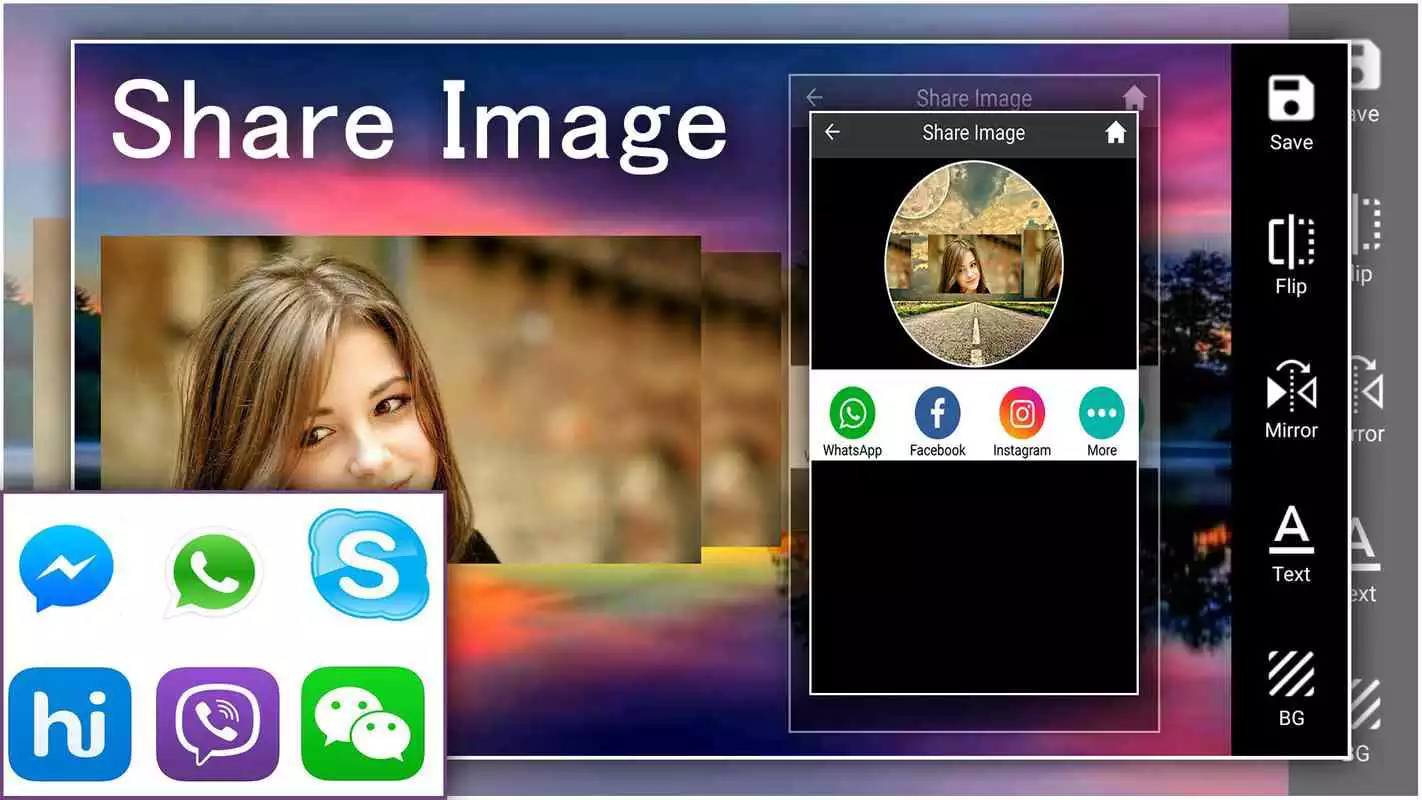This screenshot has width=1422, height=800.
Task: Go back from Share Image screen
Action: click(832, 132)
